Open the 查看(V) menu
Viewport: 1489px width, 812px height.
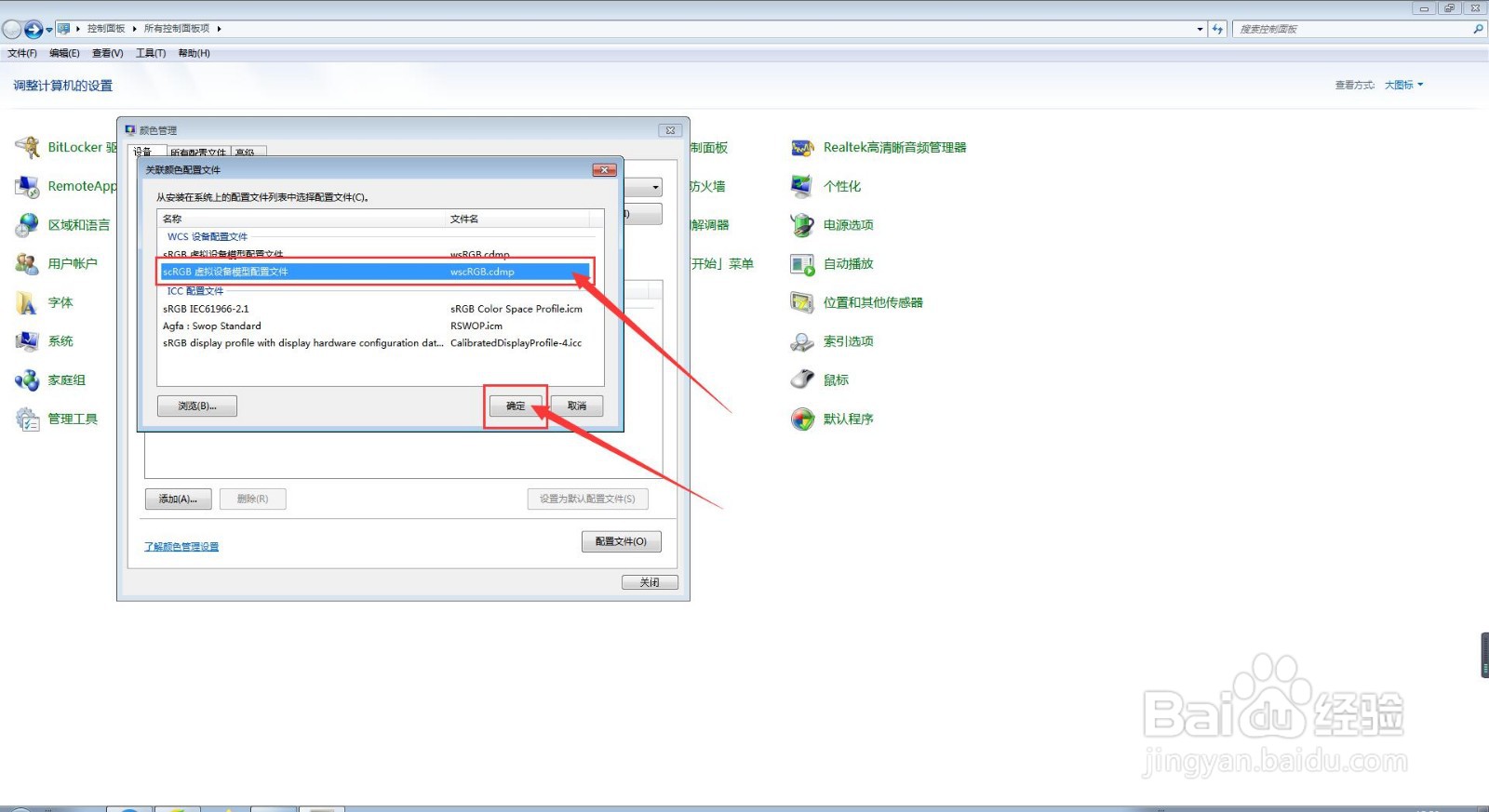pyautogui.click(x=107, y=53)
